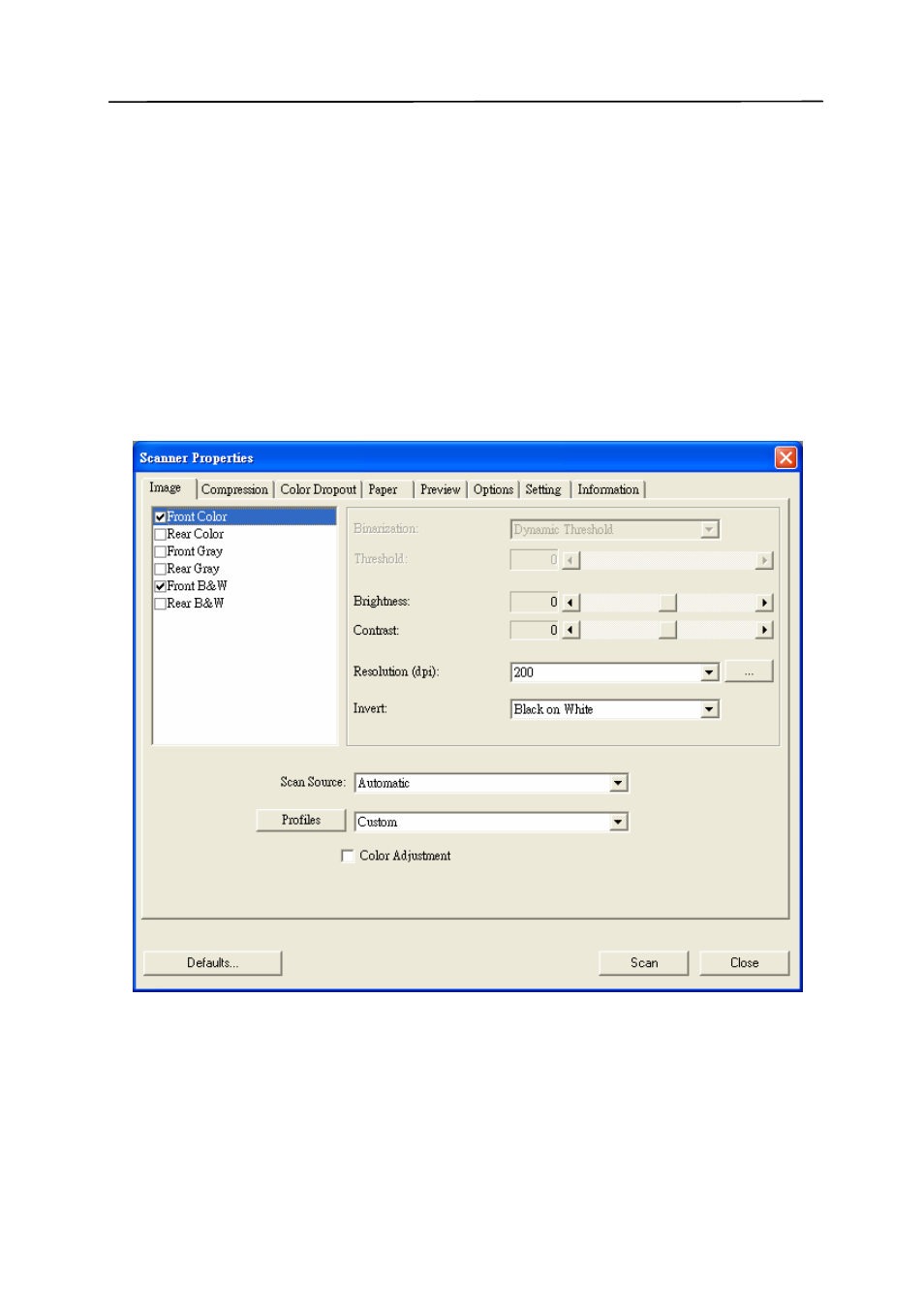This screenshot has width=924, height=1310.
Task: Click the Brightness decrease arrow
Action: pos(570,604)
